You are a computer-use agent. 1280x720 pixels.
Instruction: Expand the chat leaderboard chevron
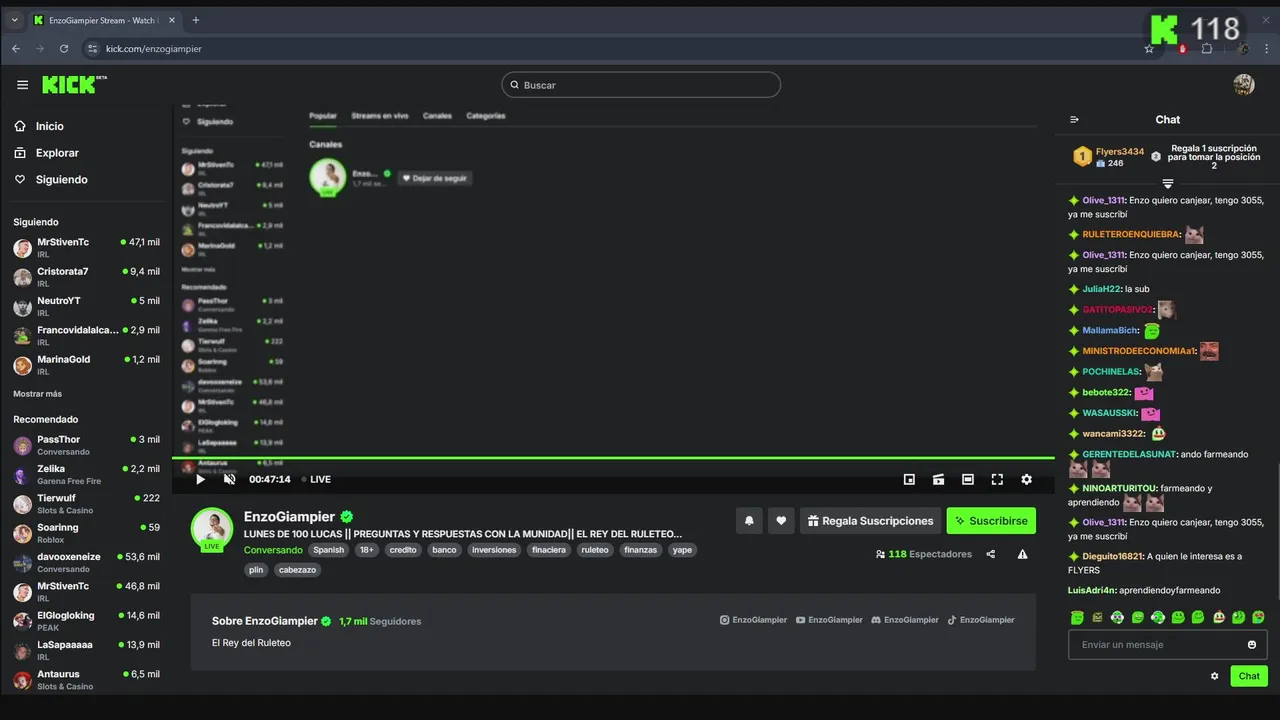1167,184
